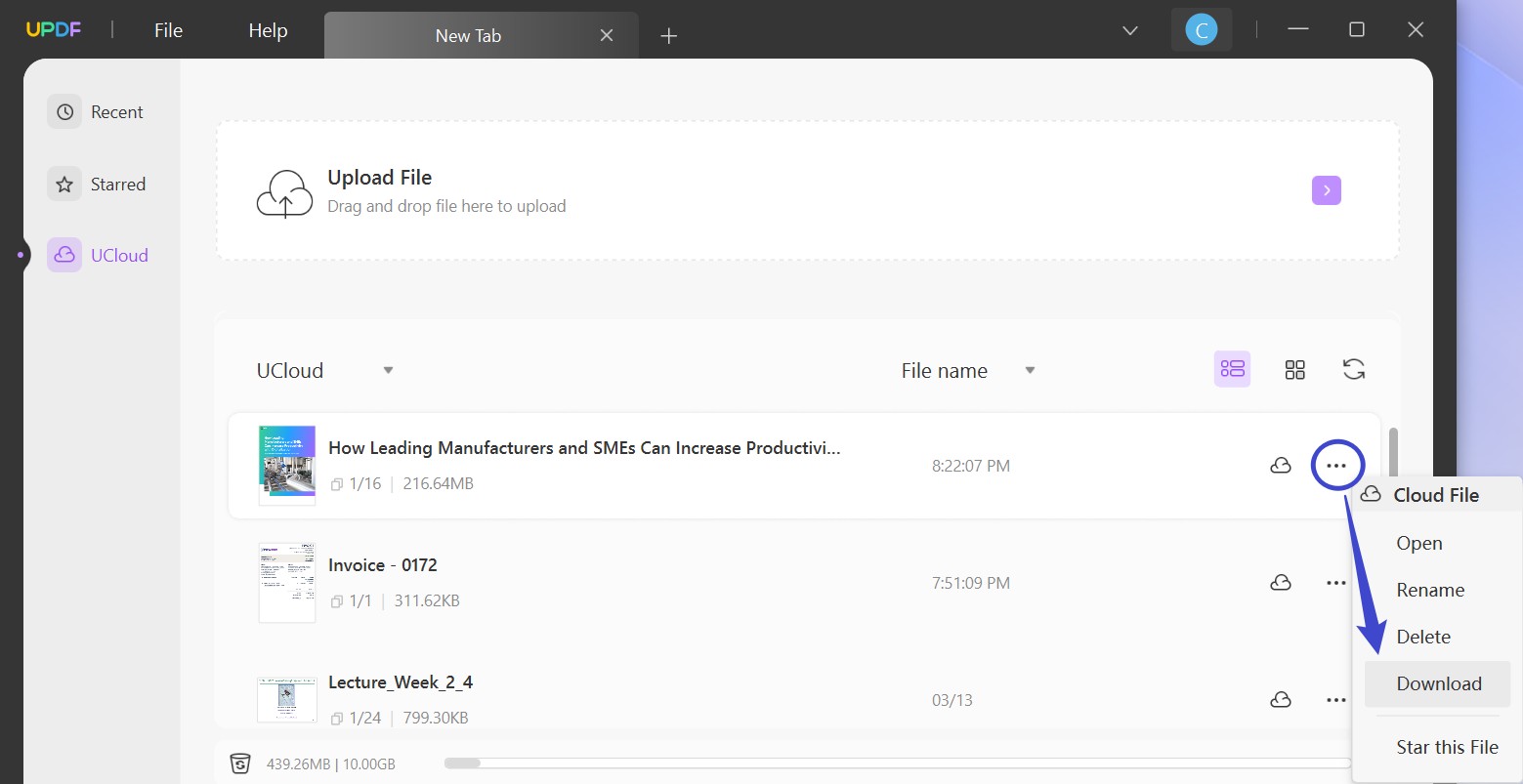1523x784 pixels.
Task: Open the more options menu for Lecture_Week_2_4
Action: pyautogui.click(x=1335, y=699)
